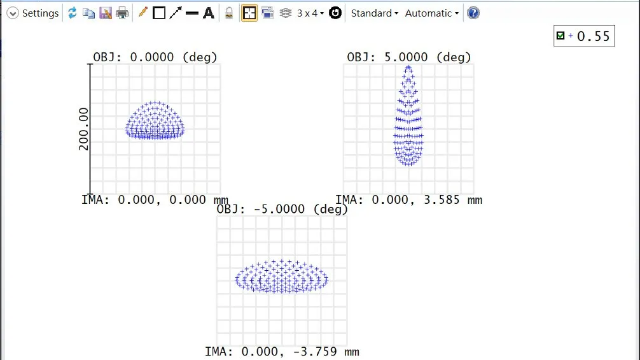Viewport: 640px width, 360px height.
Task: Open the Standard dropdown menu
Action: click(374, 13)
